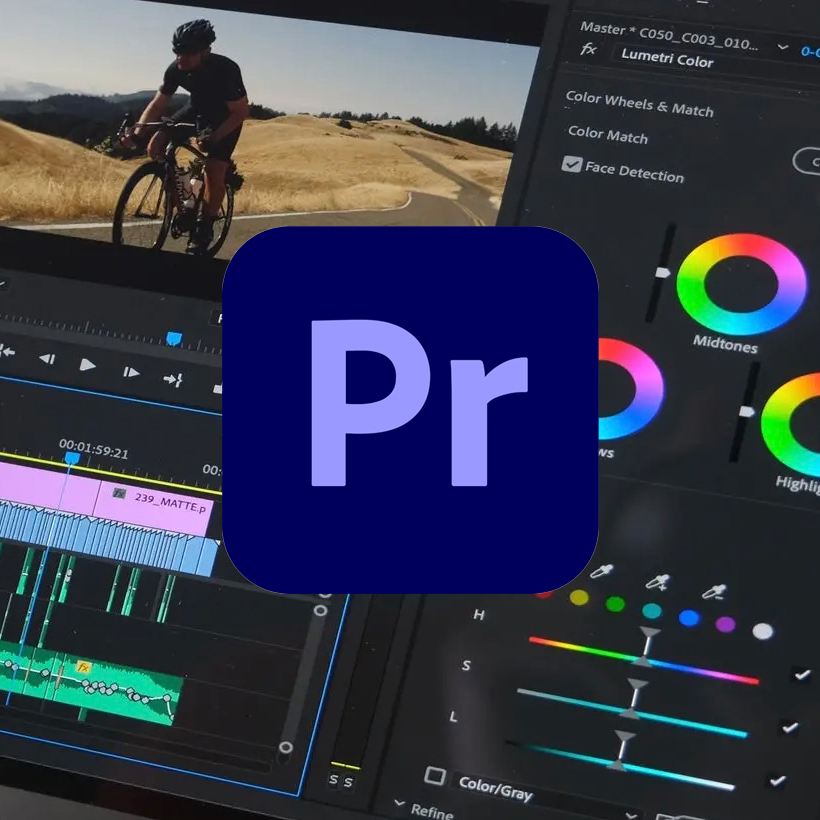Select the add-color eyedropper with plus
The width and height of the screenshot is (820, 820).
[x=657, y=583]
